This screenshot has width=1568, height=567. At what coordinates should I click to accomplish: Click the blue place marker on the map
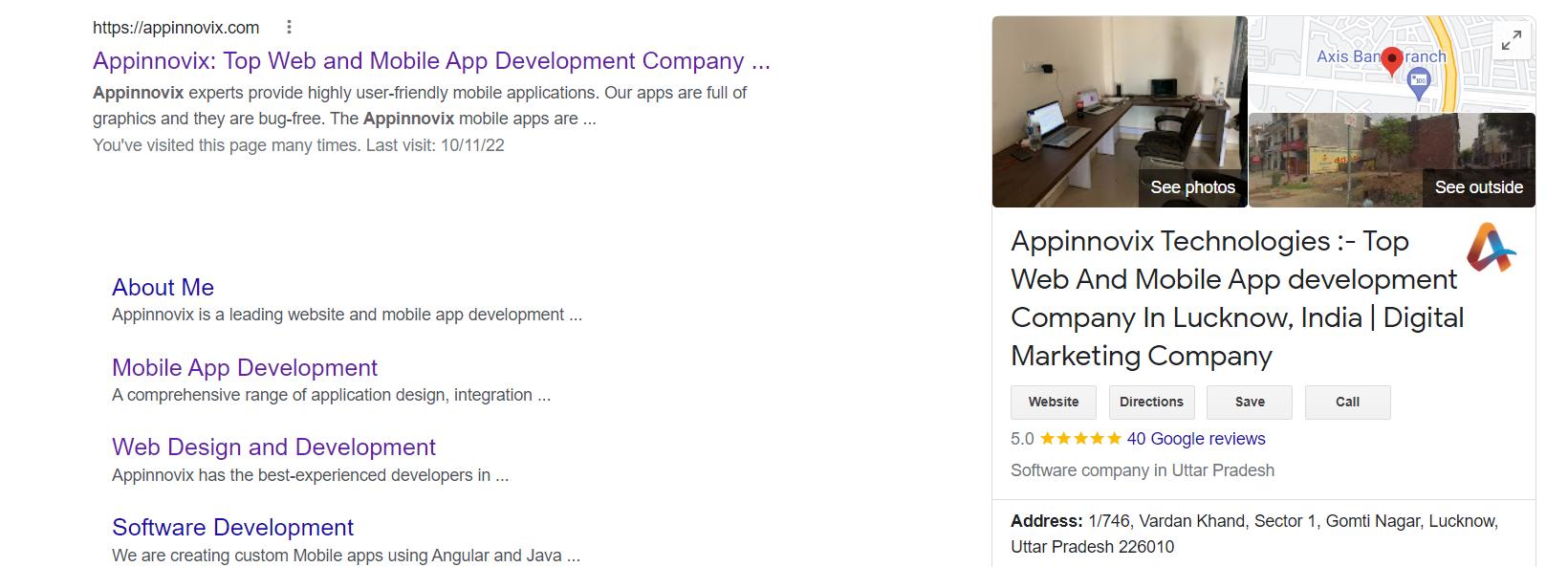tap(1419, 84)
